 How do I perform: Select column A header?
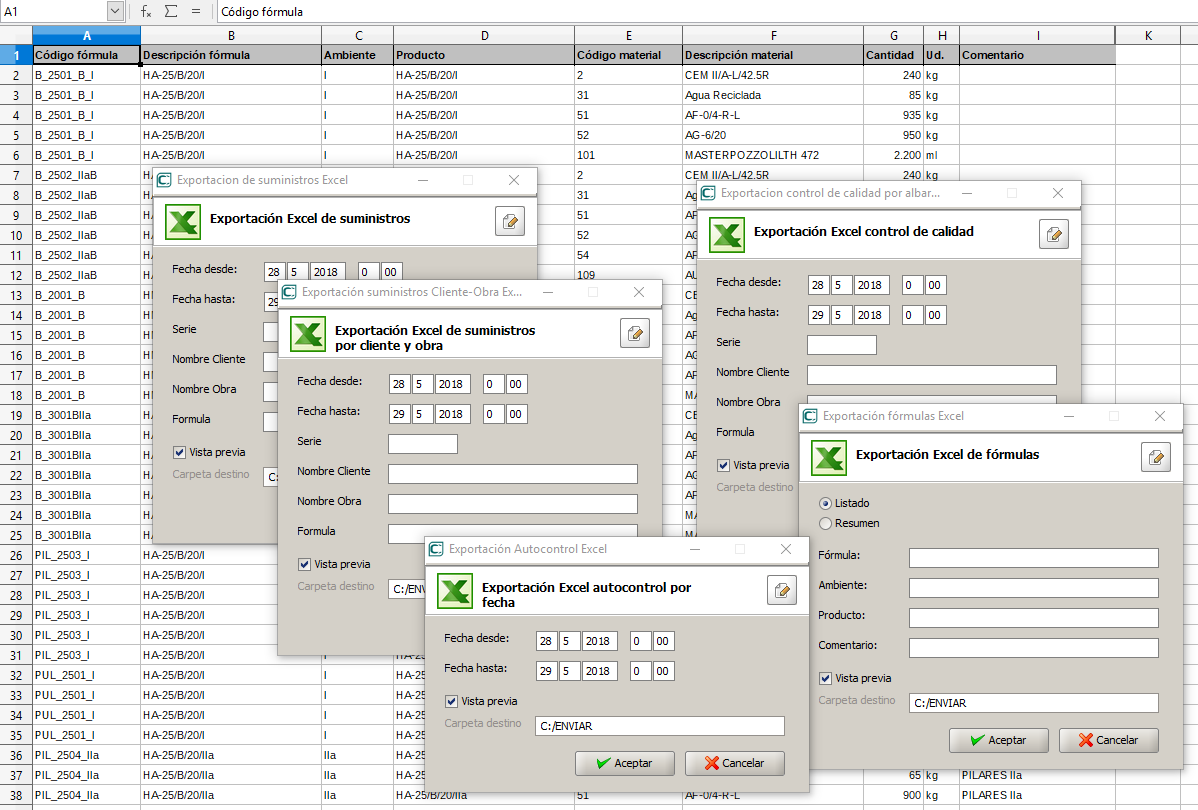pos(86,35)
